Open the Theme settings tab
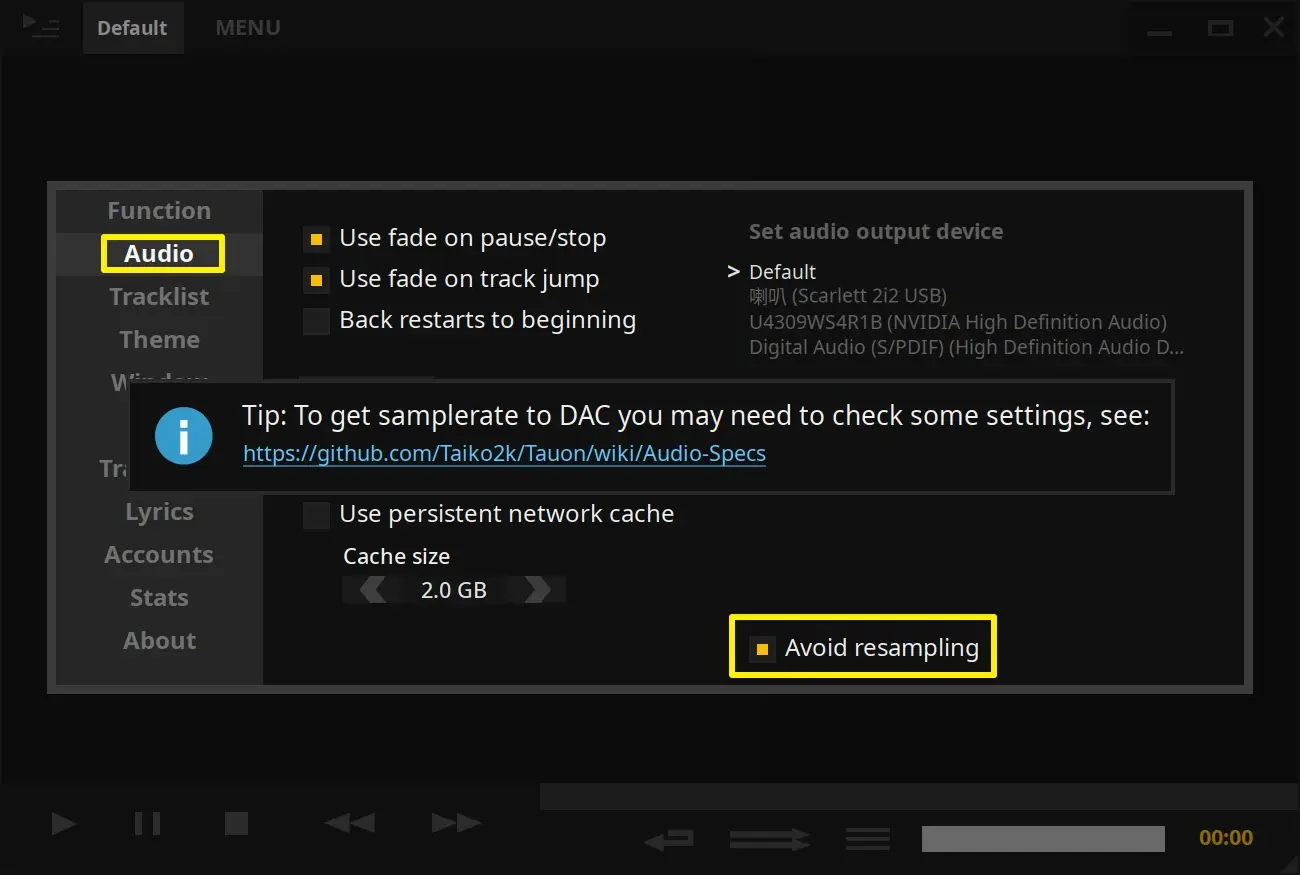Viewport: 1300px width, 875px height. coord(159,340)
